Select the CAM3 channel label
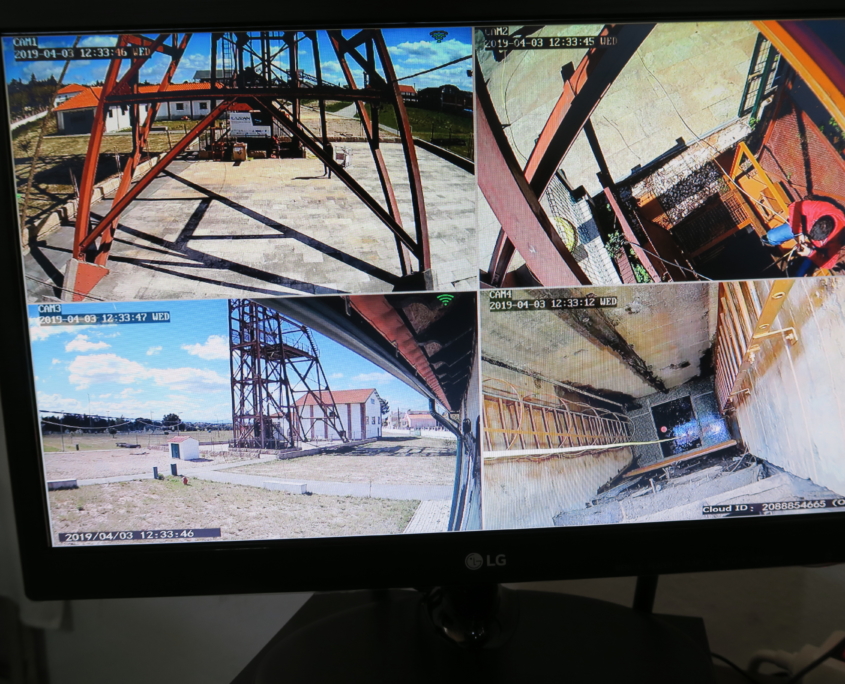Screen dimensions: 845x684 [x=50, y=309]
